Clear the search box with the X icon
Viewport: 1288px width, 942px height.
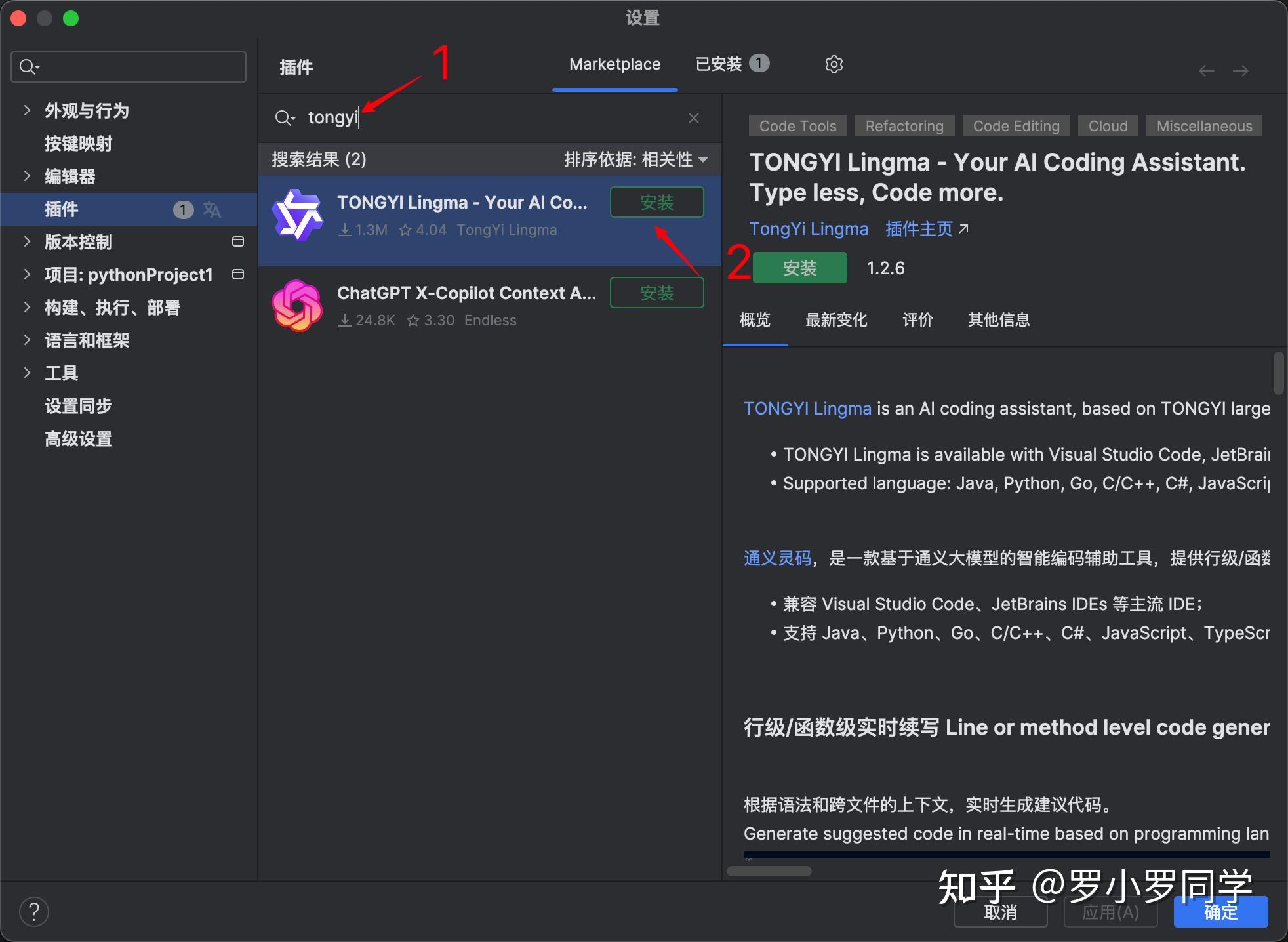pos(693,118)
